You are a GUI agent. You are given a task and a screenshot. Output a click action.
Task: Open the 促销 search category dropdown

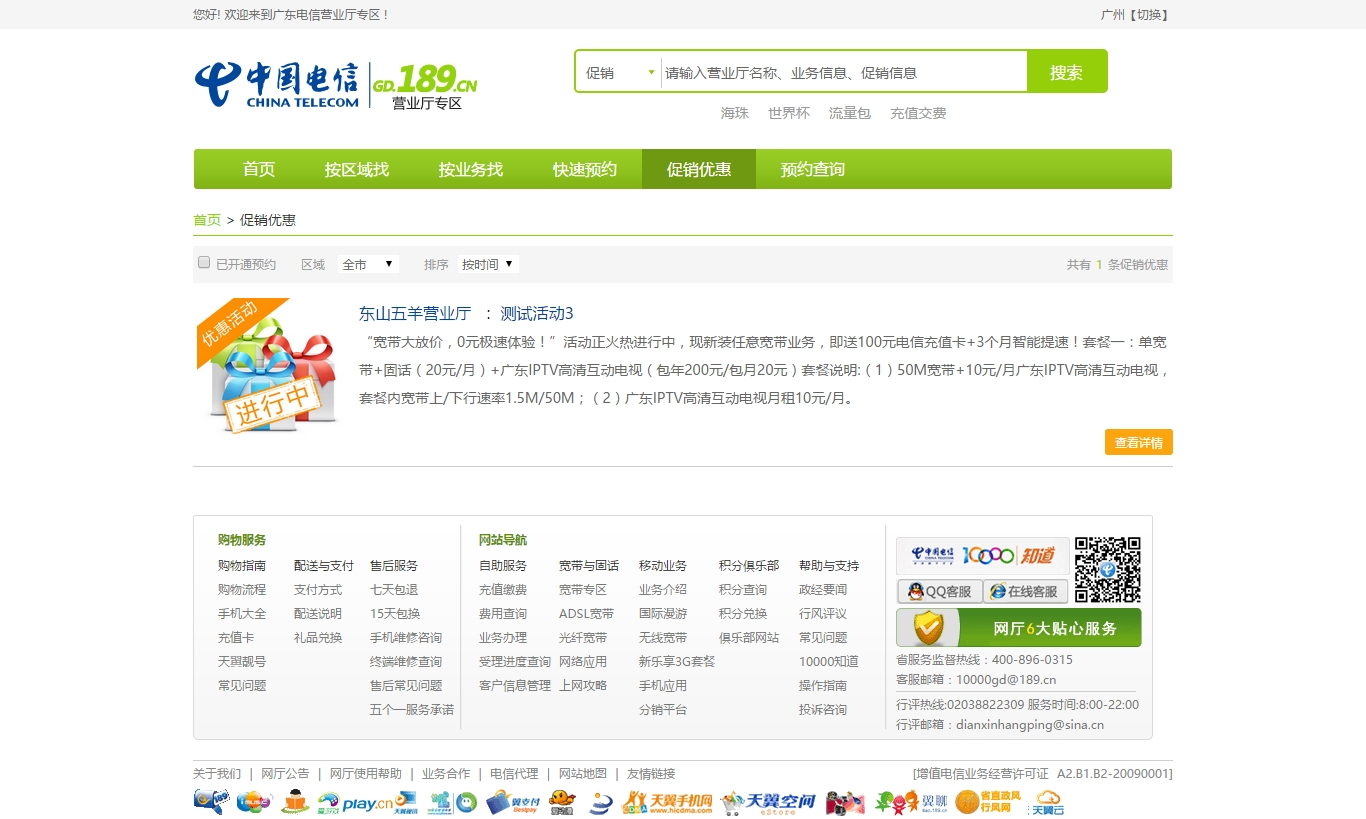[619, 72]
